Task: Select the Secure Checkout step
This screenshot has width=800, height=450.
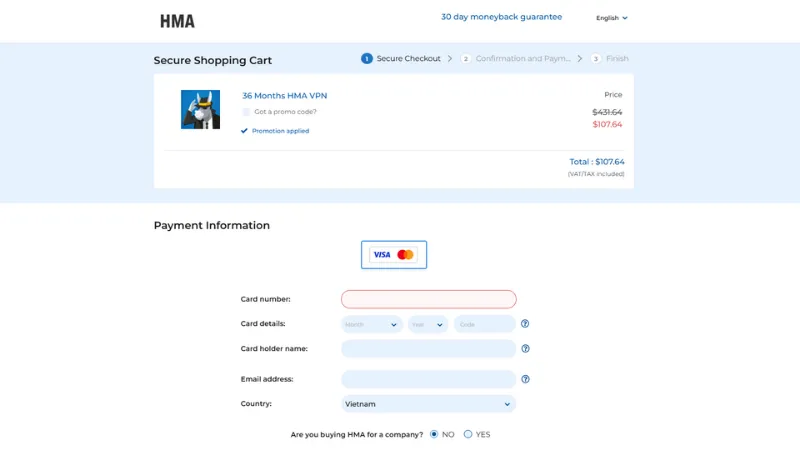Action: (401, 59)
